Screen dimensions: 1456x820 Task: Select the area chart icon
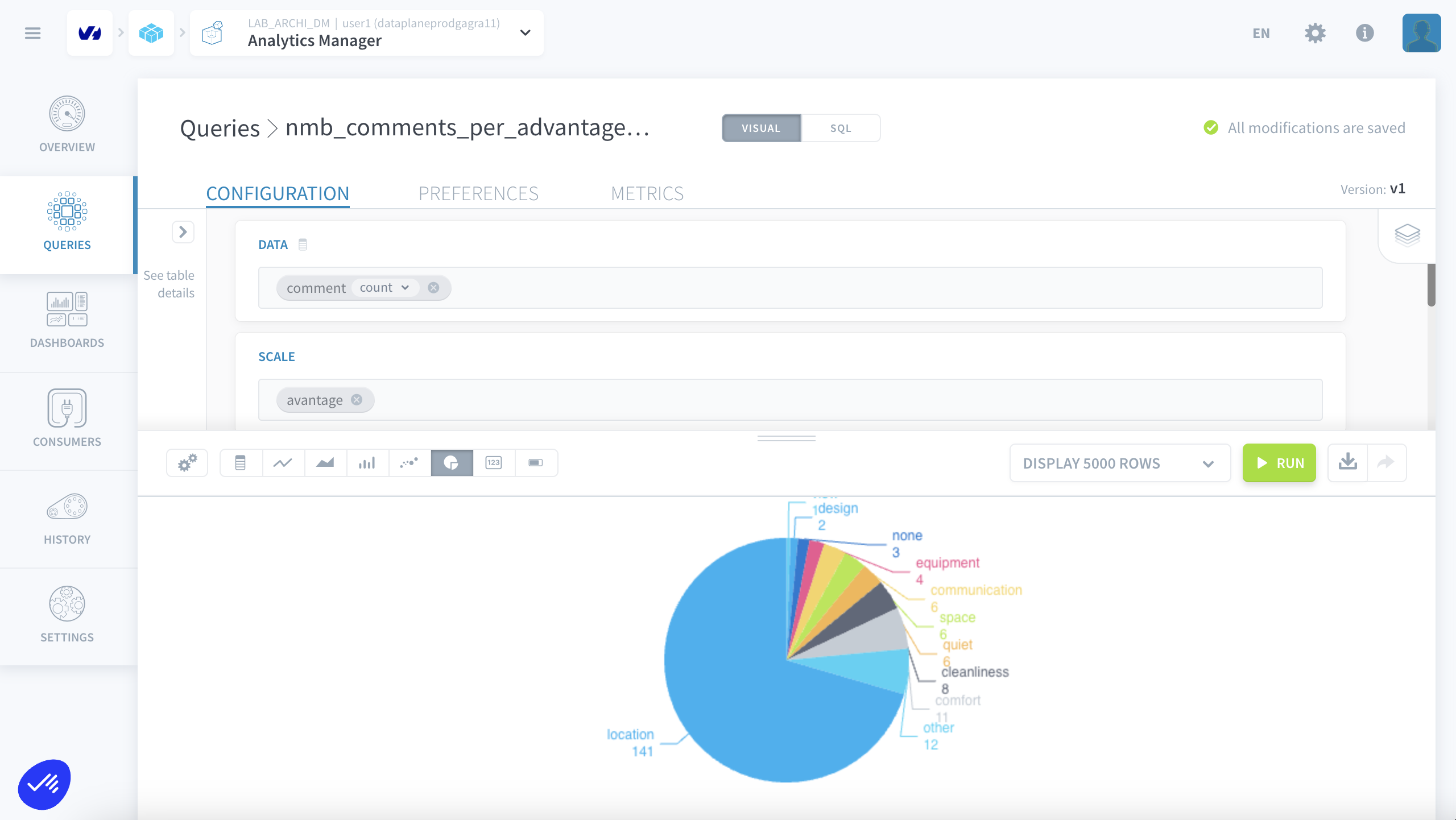pos(325,463)
